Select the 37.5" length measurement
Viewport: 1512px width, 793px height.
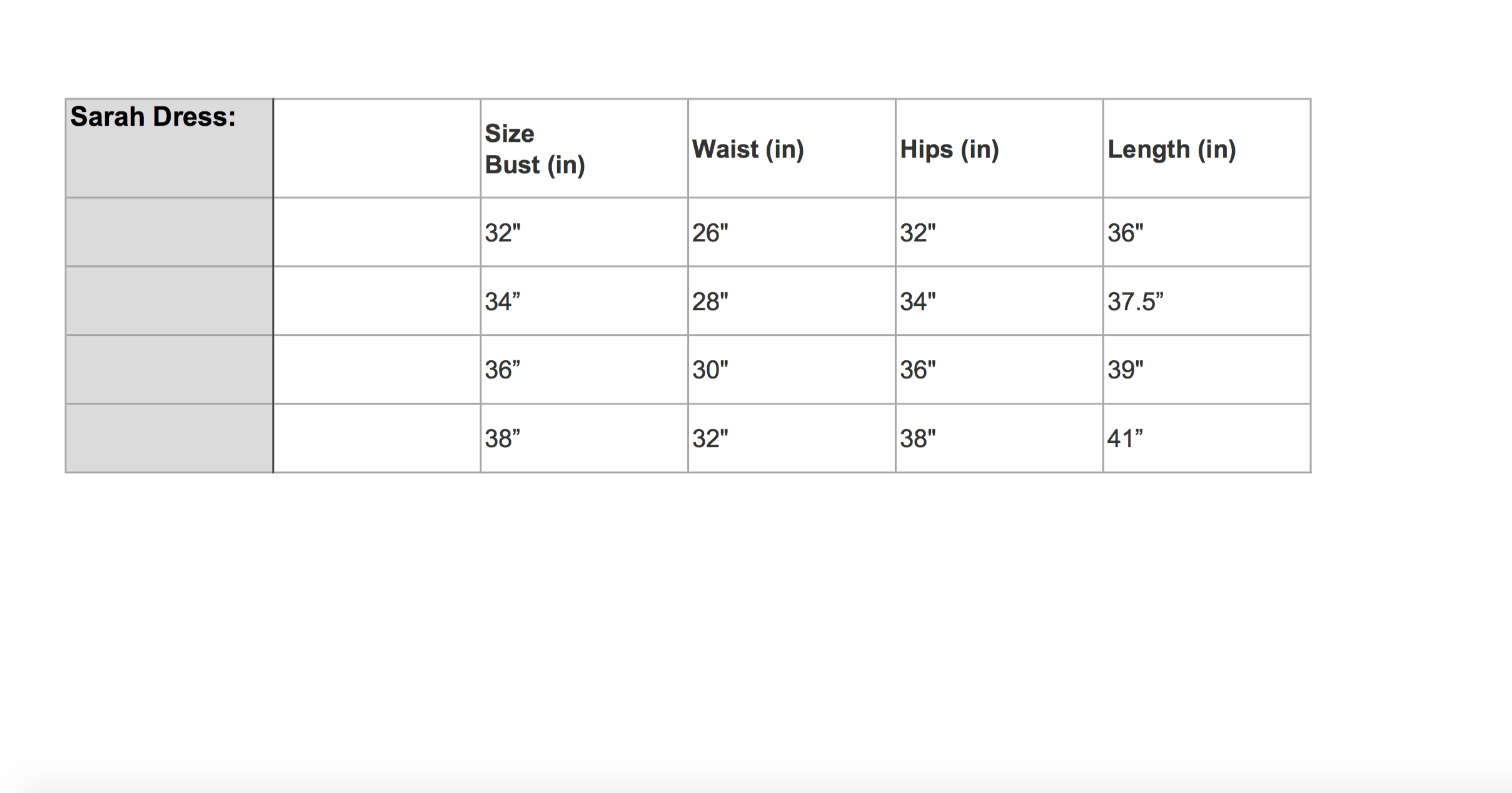[1136, 301]
